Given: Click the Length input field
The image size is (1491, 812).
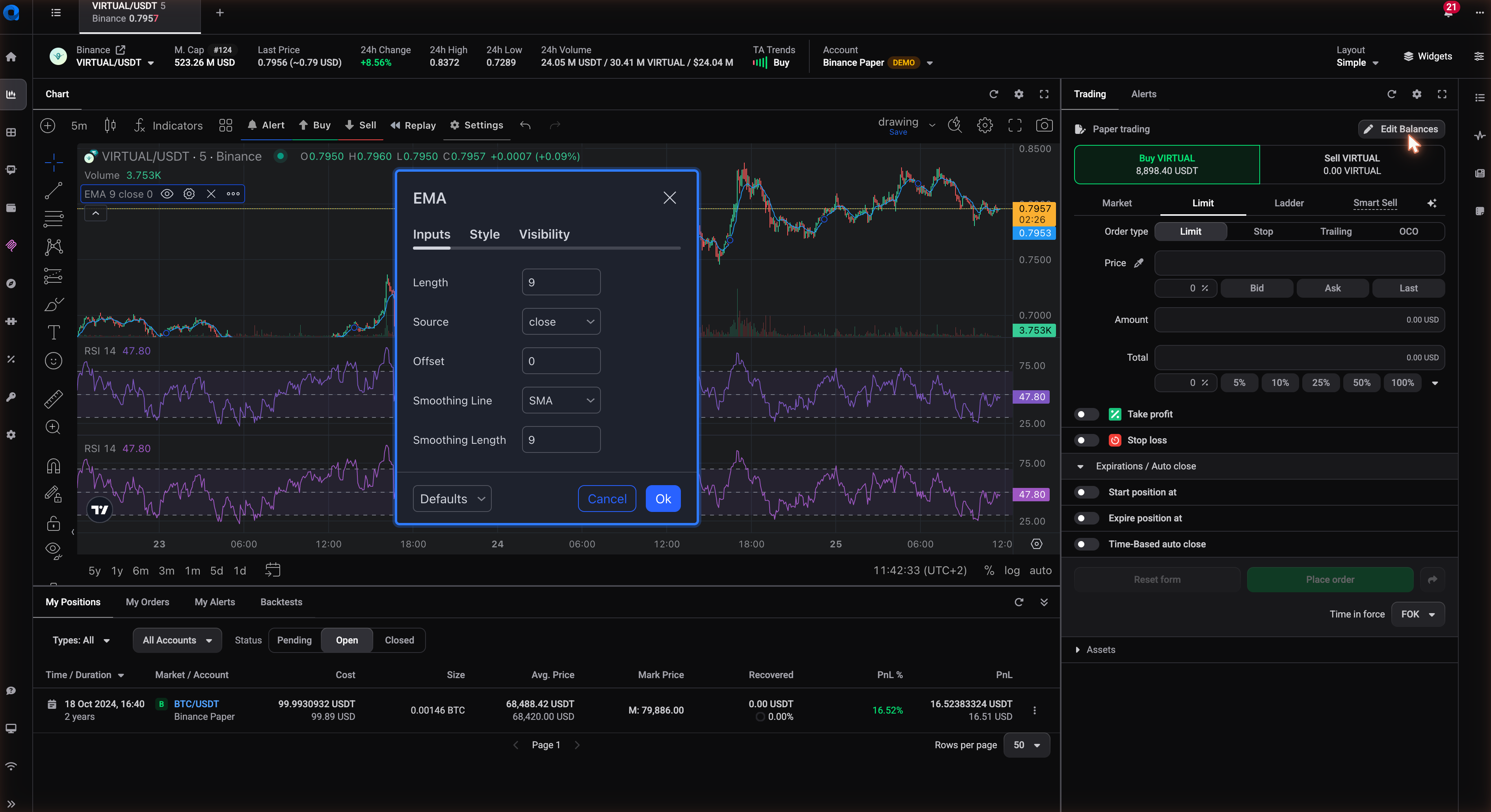Looking at the screenshot, I should click(561, 282).
